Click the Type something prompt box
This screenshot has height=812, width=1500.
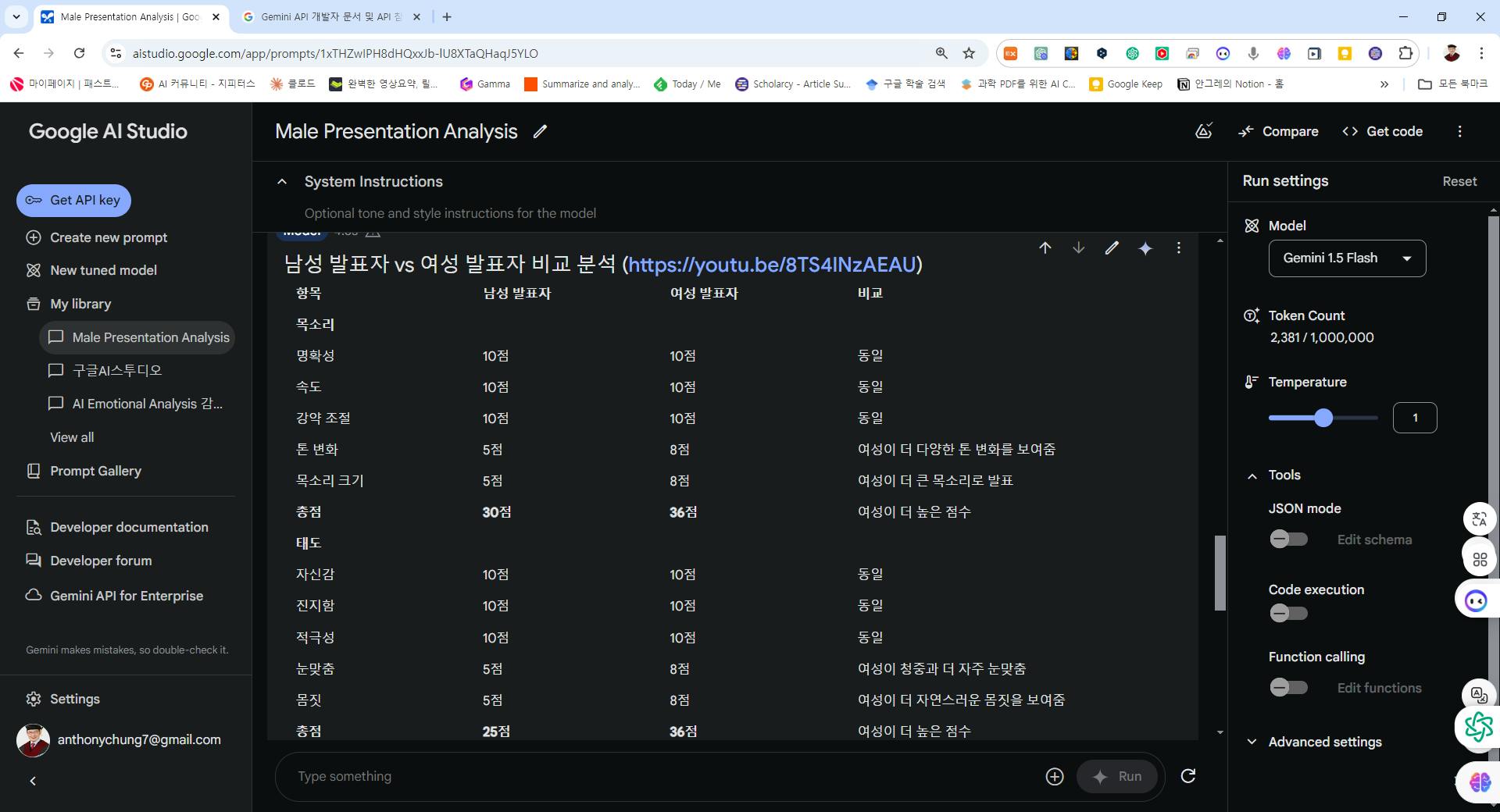click(x=664, y=776)
